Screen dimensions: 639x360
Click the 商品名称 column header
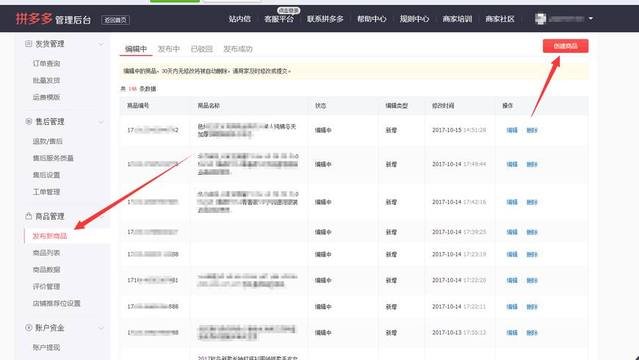pos(209,106)
